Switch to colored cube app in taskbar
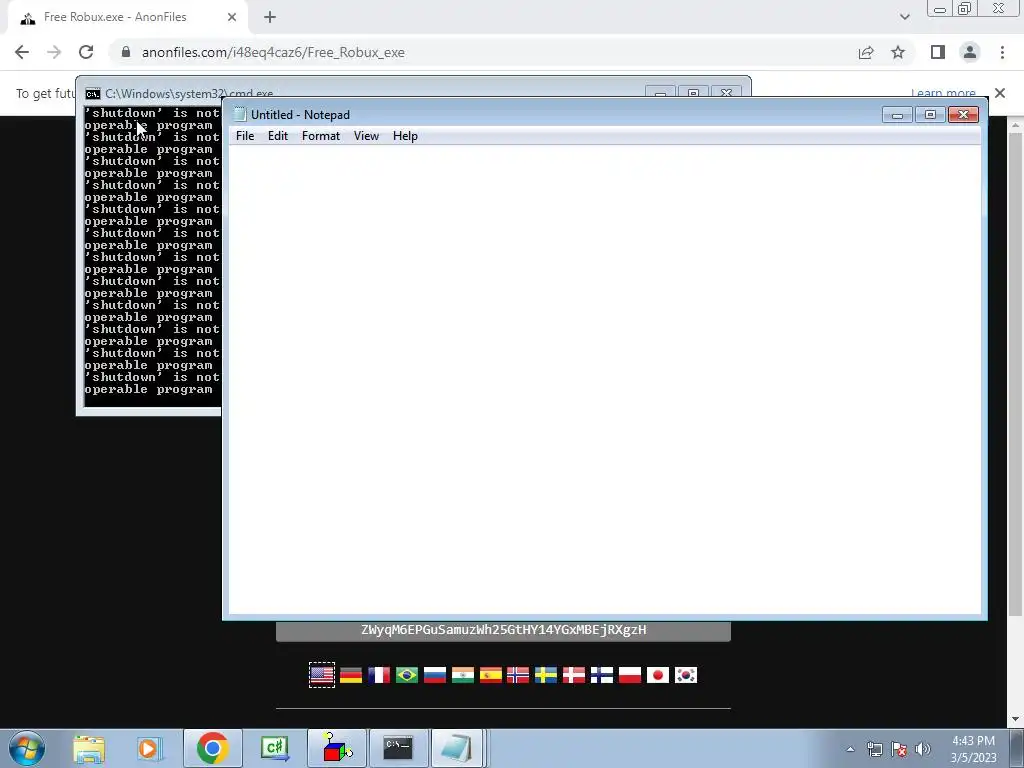 [x=337, y=748]
